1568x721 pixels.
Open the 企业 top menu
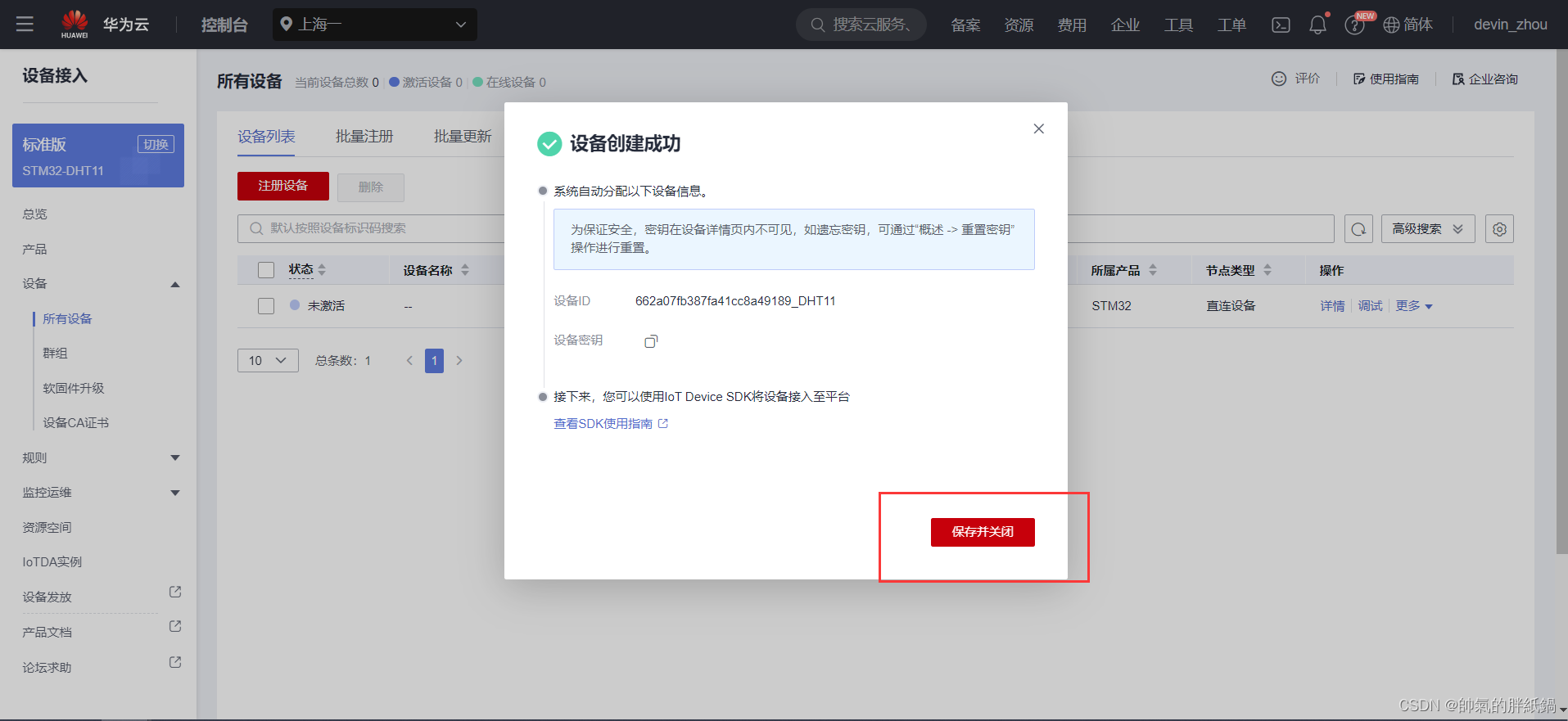coord(1125,25)
